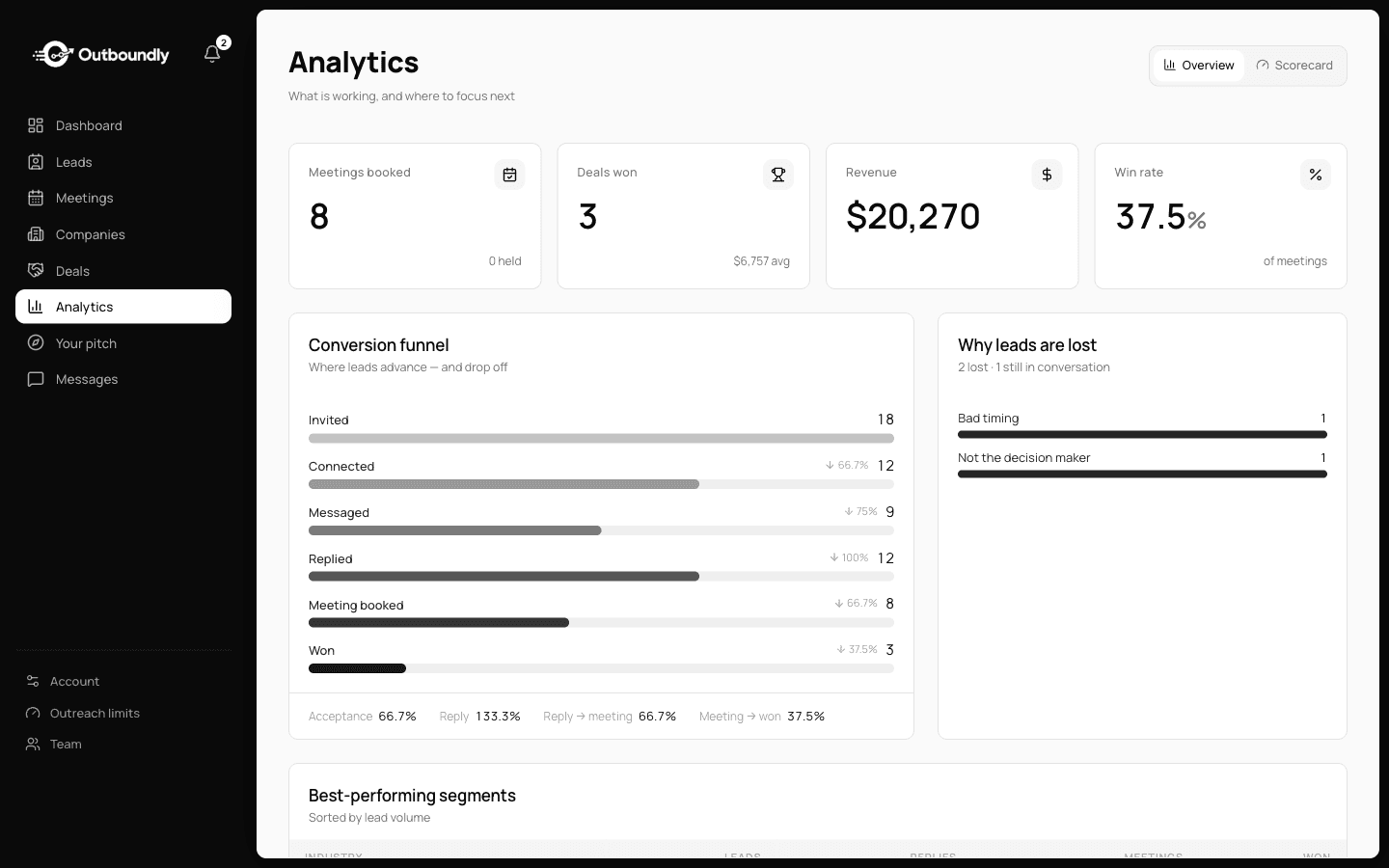Click the dollar icon on Revenue card

(x=1047, y=175)
